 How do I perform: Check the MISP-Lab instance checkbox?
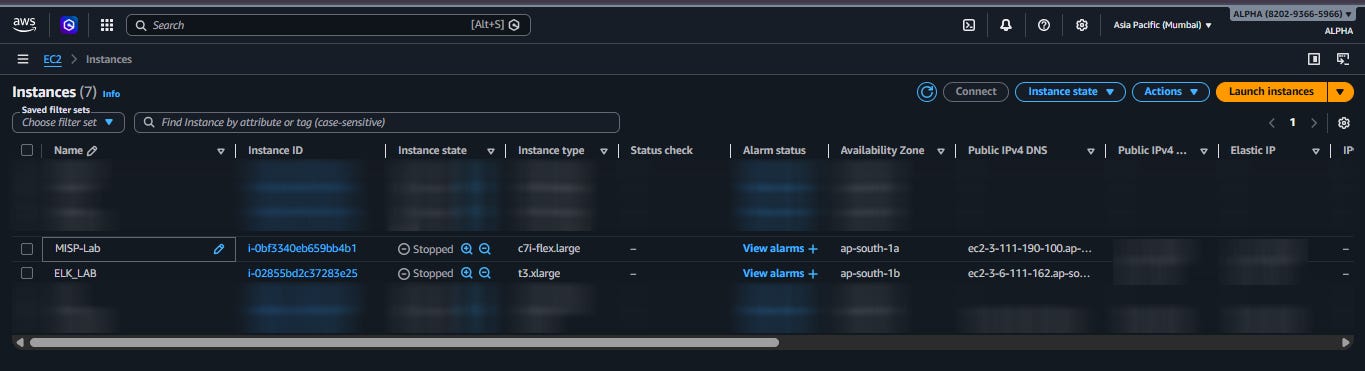click(x=27, y=249)
